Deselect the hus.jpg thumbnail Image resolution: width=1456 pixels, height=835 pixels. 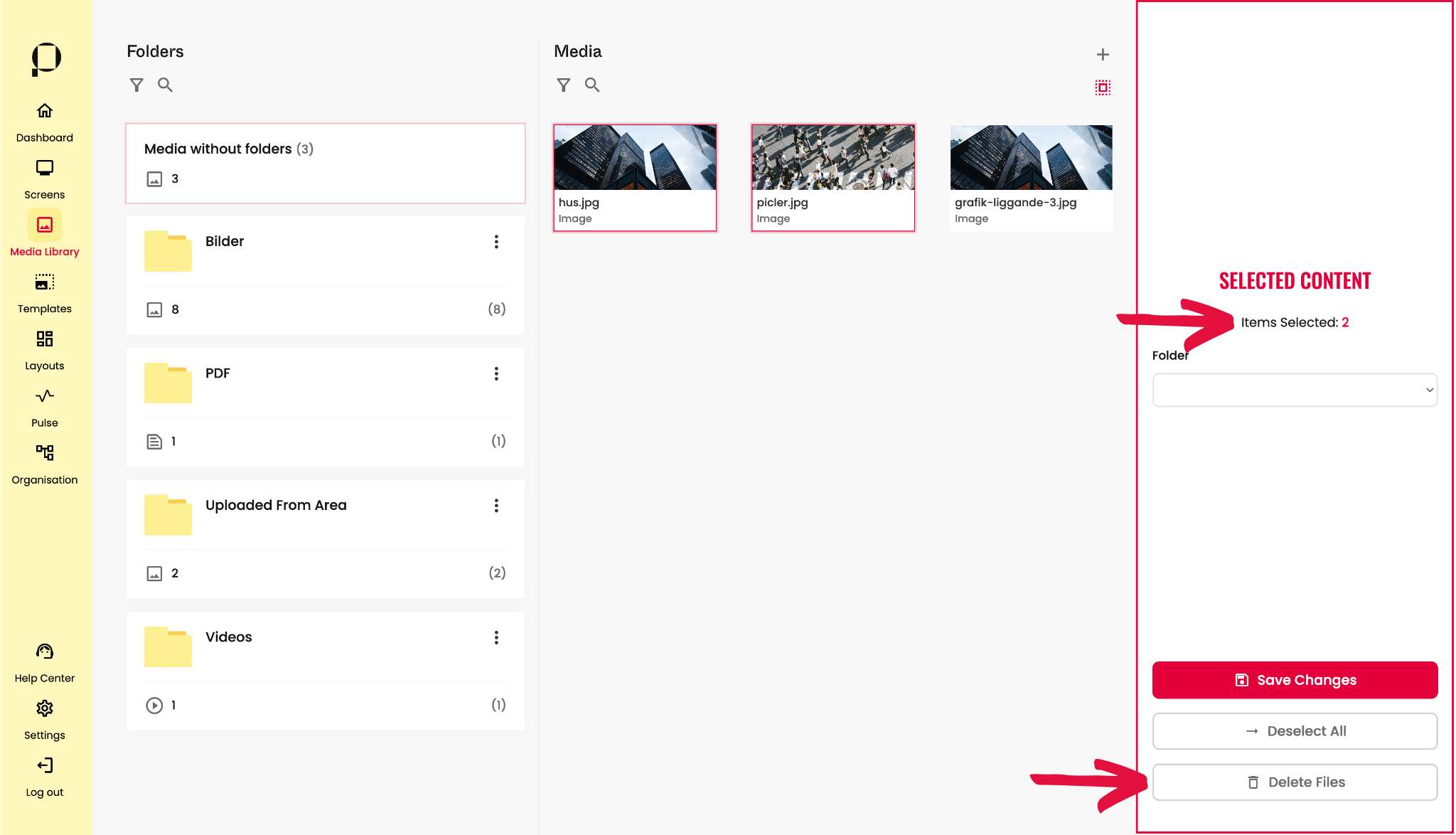tap(635, 158)
